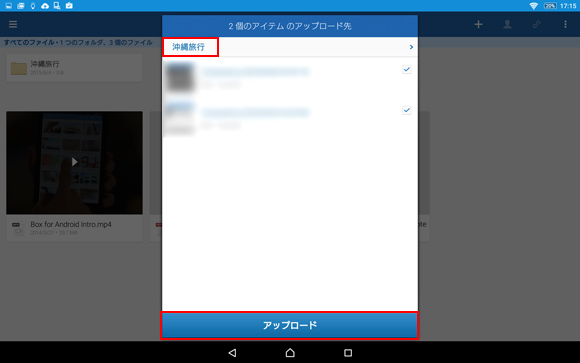Expand the destination folder chevron arrow
The width and height of the screenshot is (580, 363).
(411, 47)
